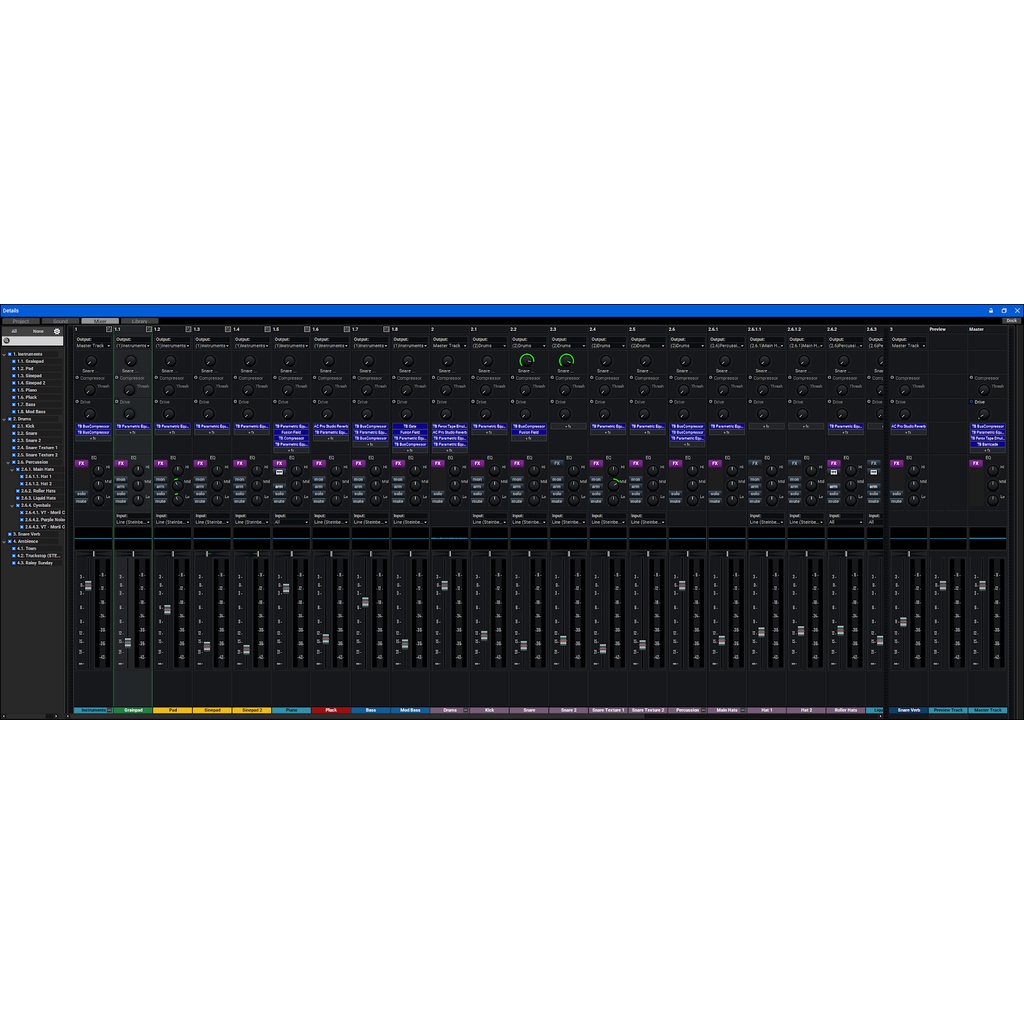The height and width of the screenshot is (1024, 1024).
Task: Select the 2.6.3. Liquid Hats tree item
Action: coord(39,498)
